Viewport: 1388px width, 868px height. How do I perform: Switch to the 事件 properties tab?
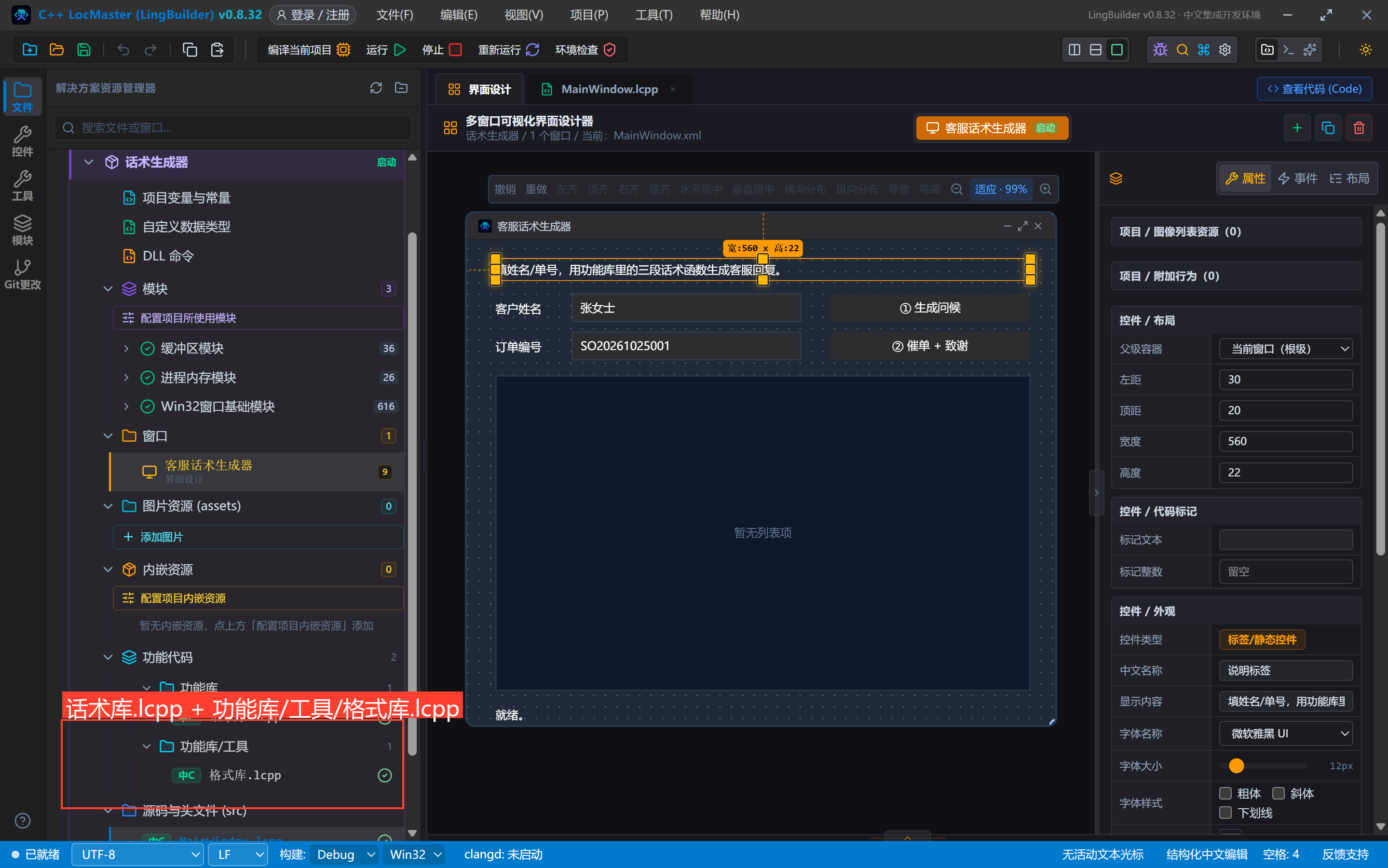[x=1297, y=178]
